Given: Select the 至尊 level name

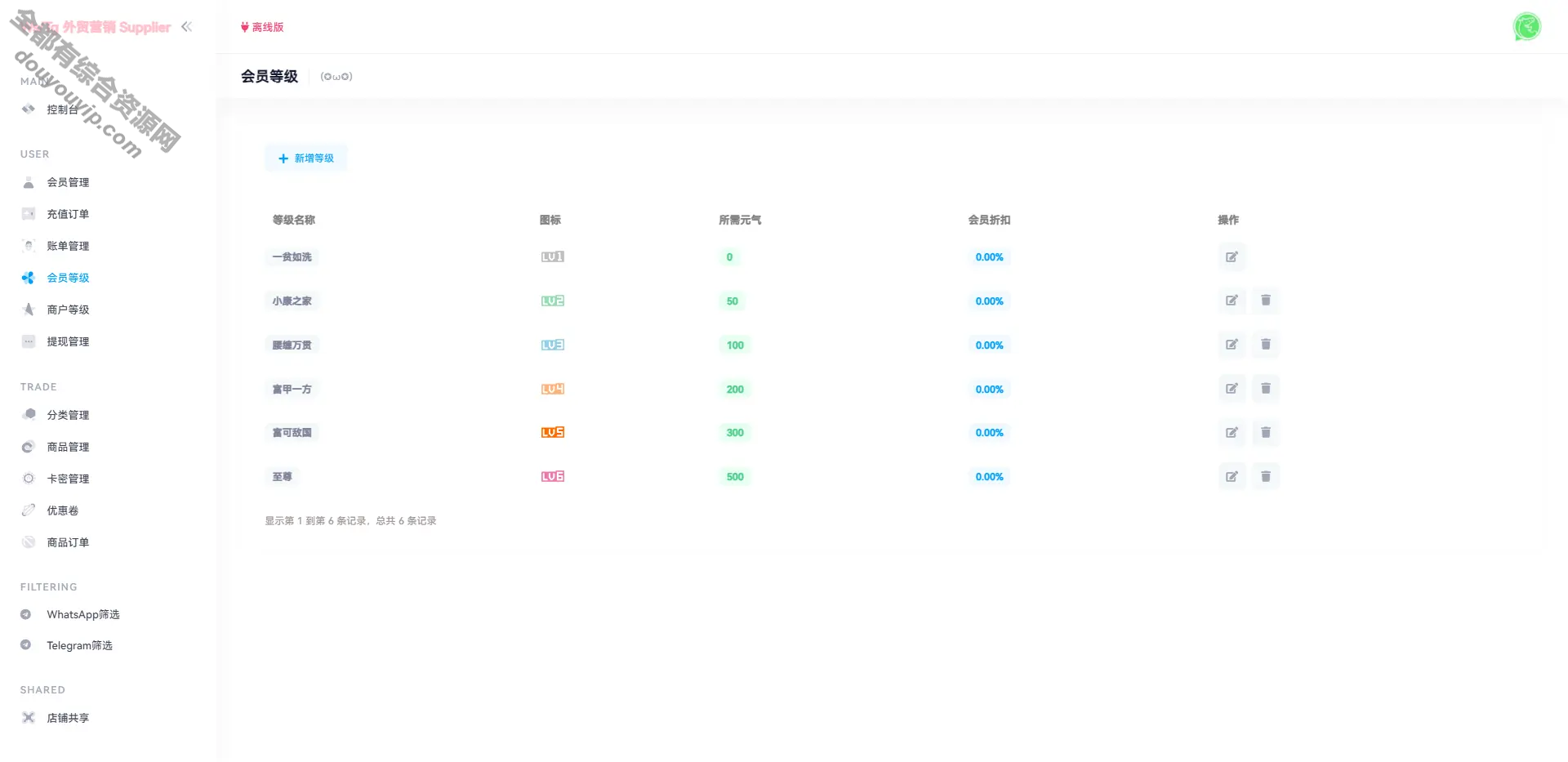Looking at the screenshot, I should 283,477.
